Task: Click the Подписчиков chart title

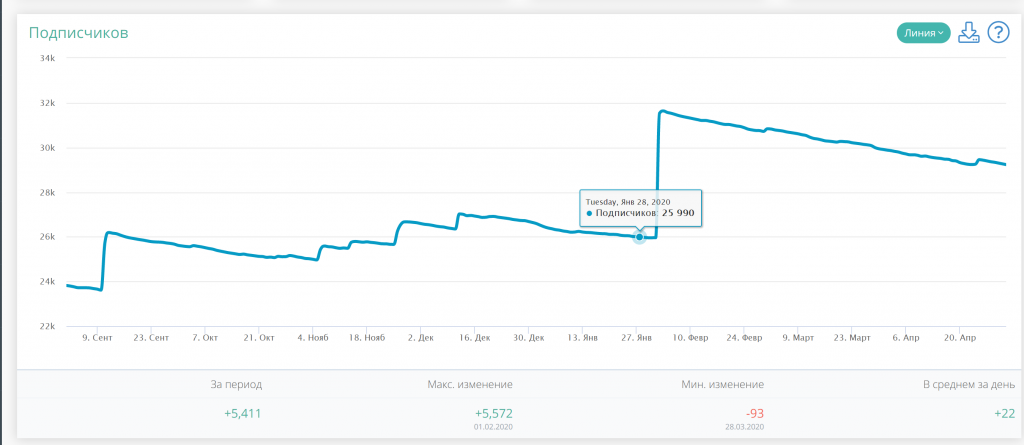Action: [78, 33]
